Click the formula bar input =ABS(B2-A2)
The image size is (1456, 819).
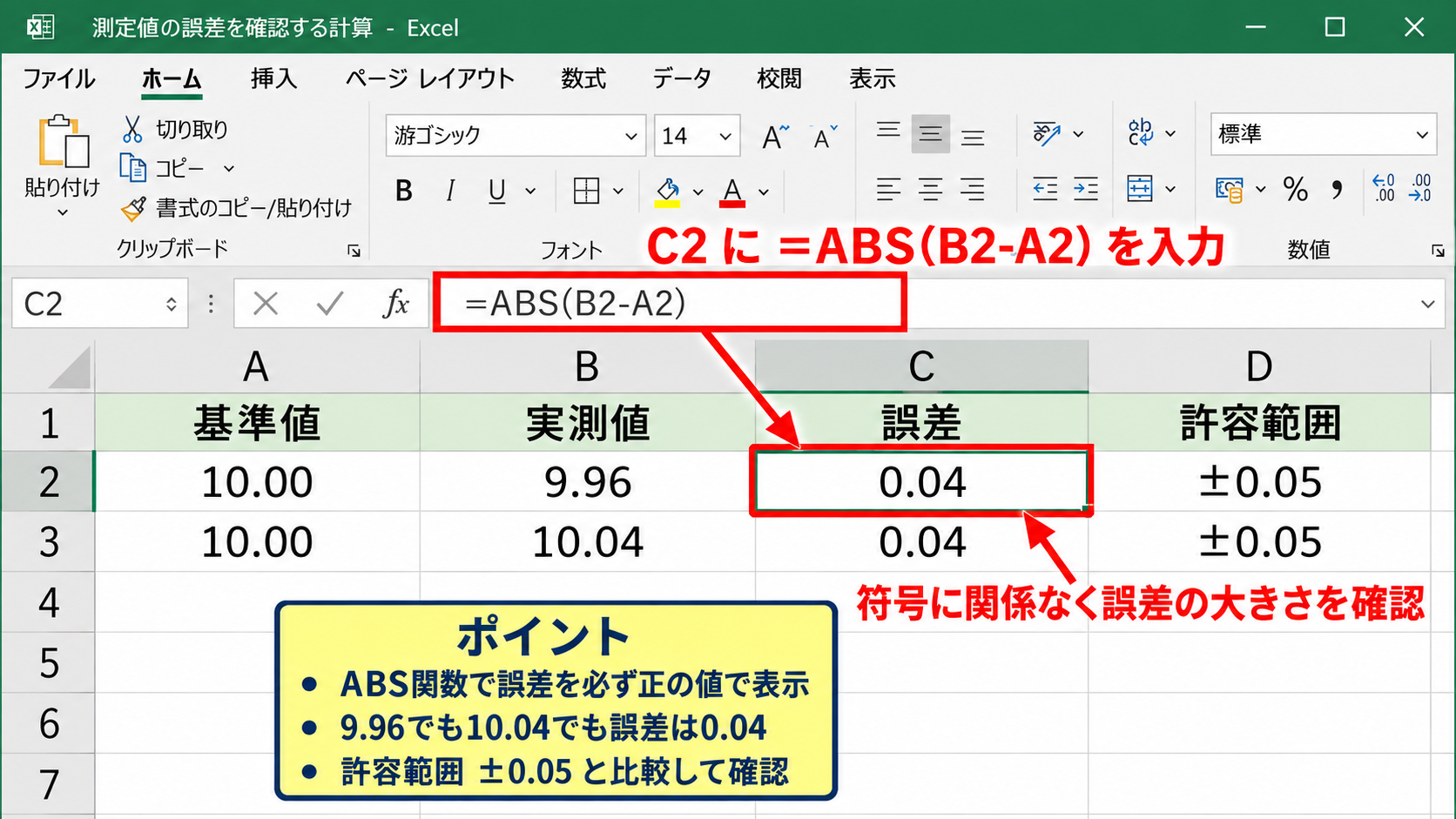[x=670, y=303]
